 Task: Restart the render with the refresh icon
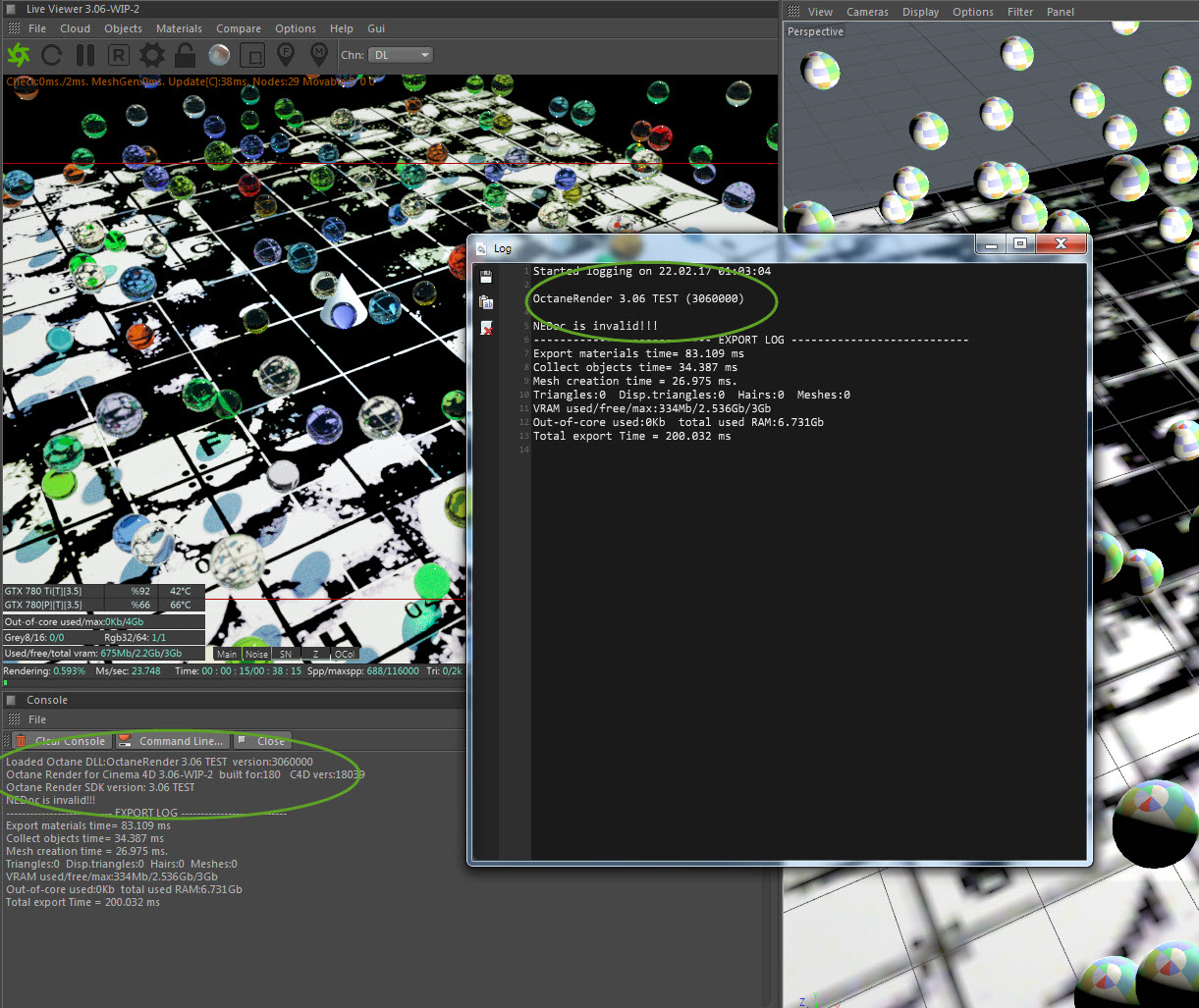[x=52, y=55]
